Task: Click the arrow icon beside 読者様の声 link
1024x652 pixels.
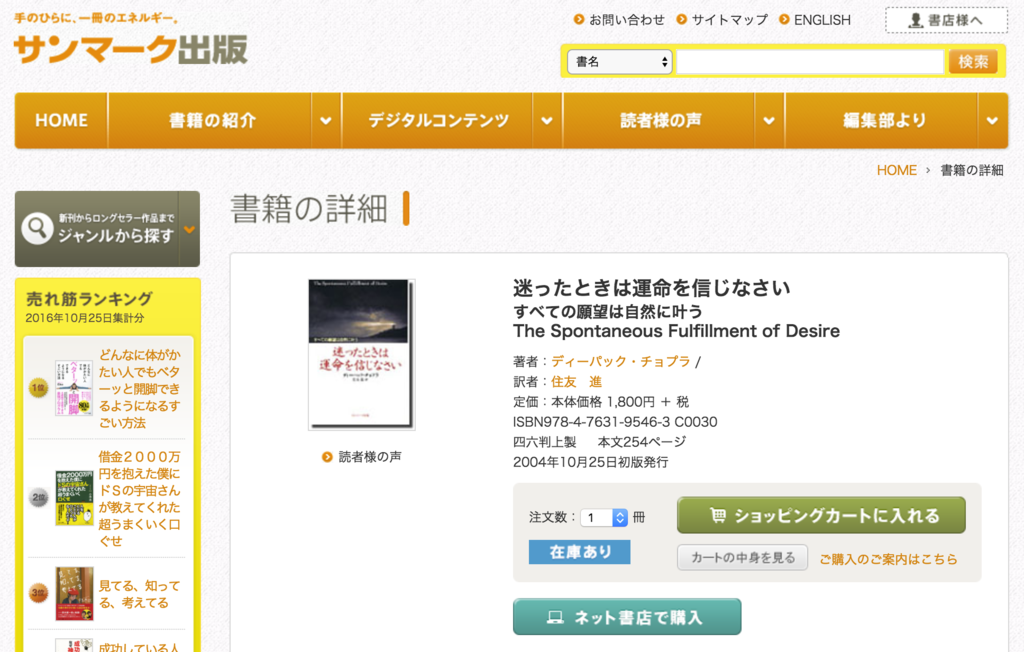Action: [x=327, y=457]
